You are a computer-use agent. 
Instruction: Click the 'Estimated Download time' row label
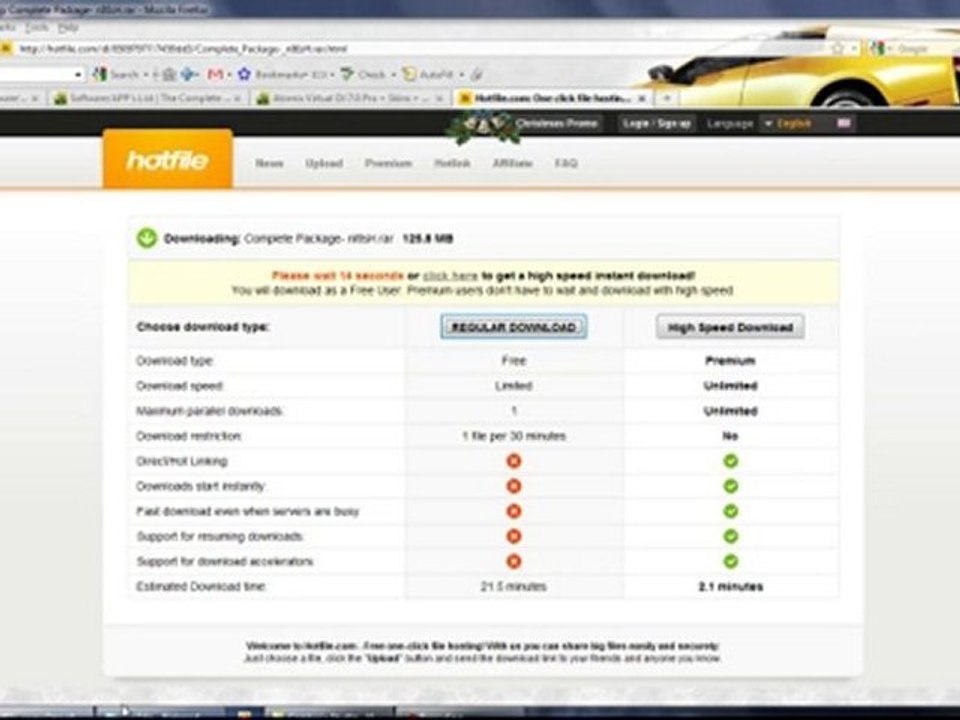(201, 587)
